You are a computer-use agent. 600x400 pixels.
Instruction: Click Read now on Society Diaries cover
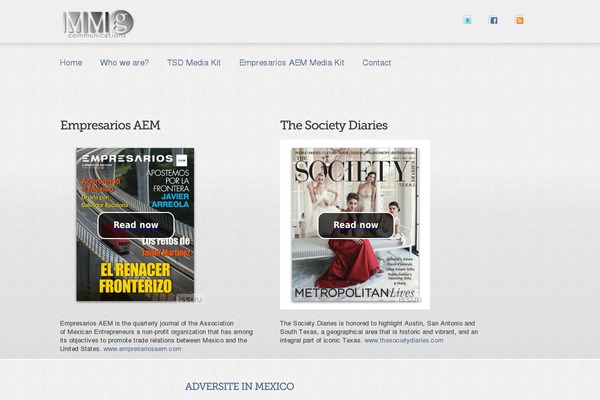pyautogui.click(x=356, y=225)
